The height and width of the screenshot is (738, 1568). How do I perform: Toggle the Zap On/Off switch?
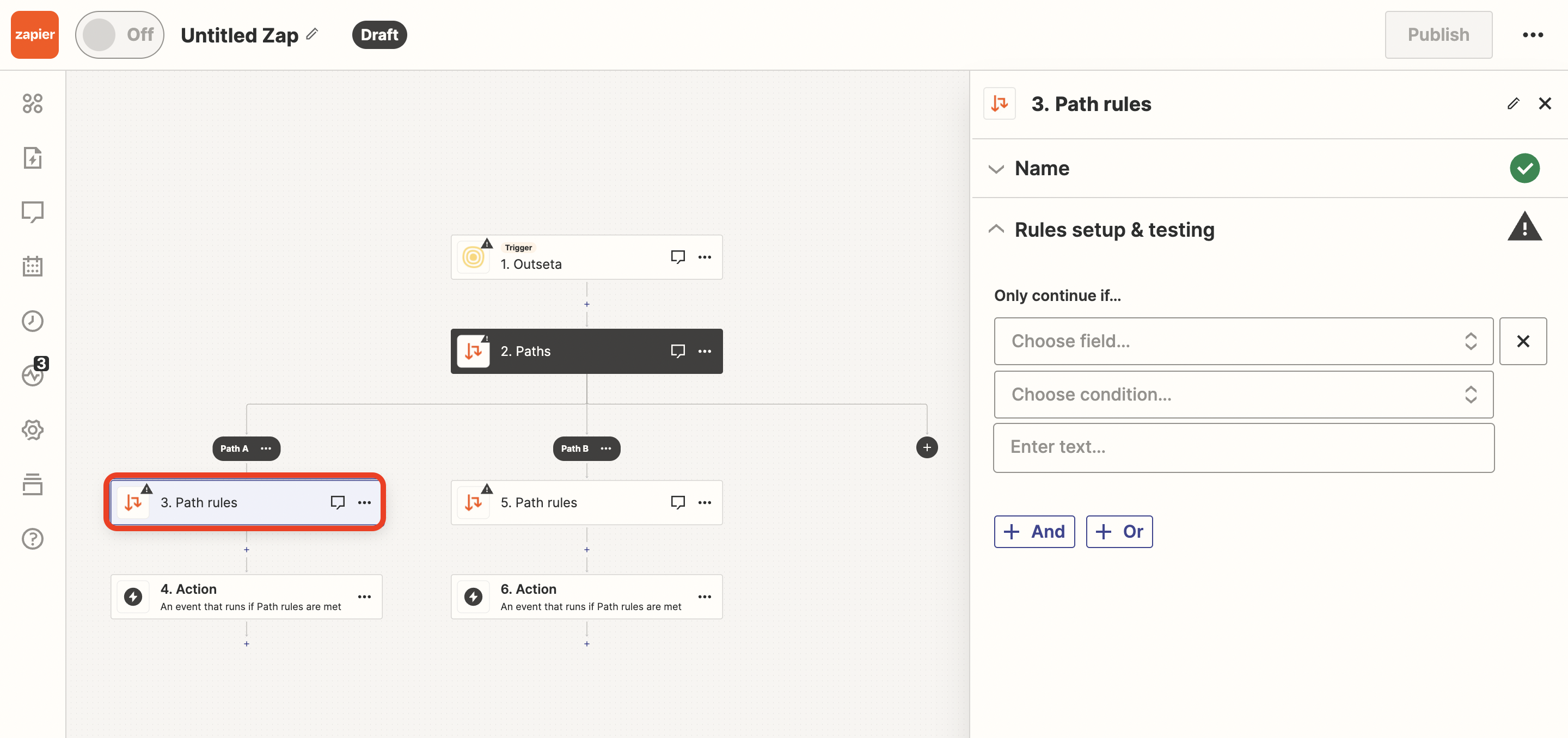click(119, 35)
